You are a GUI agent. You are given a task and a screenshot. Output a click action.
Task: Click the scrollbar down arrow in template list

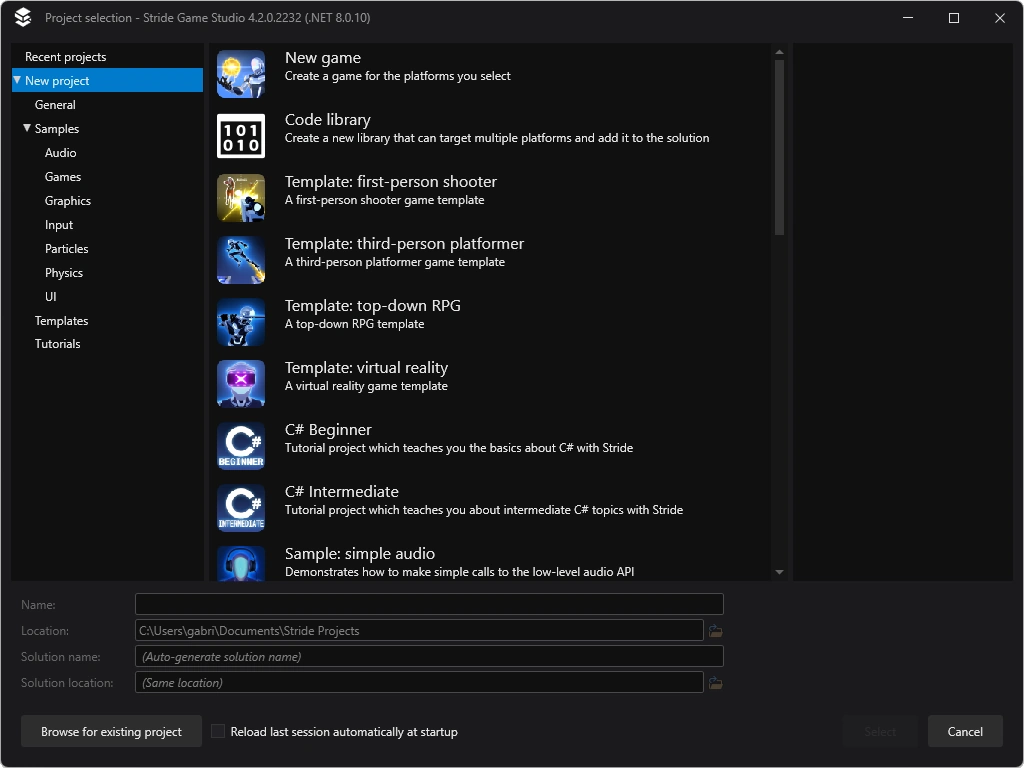[778, 572]
